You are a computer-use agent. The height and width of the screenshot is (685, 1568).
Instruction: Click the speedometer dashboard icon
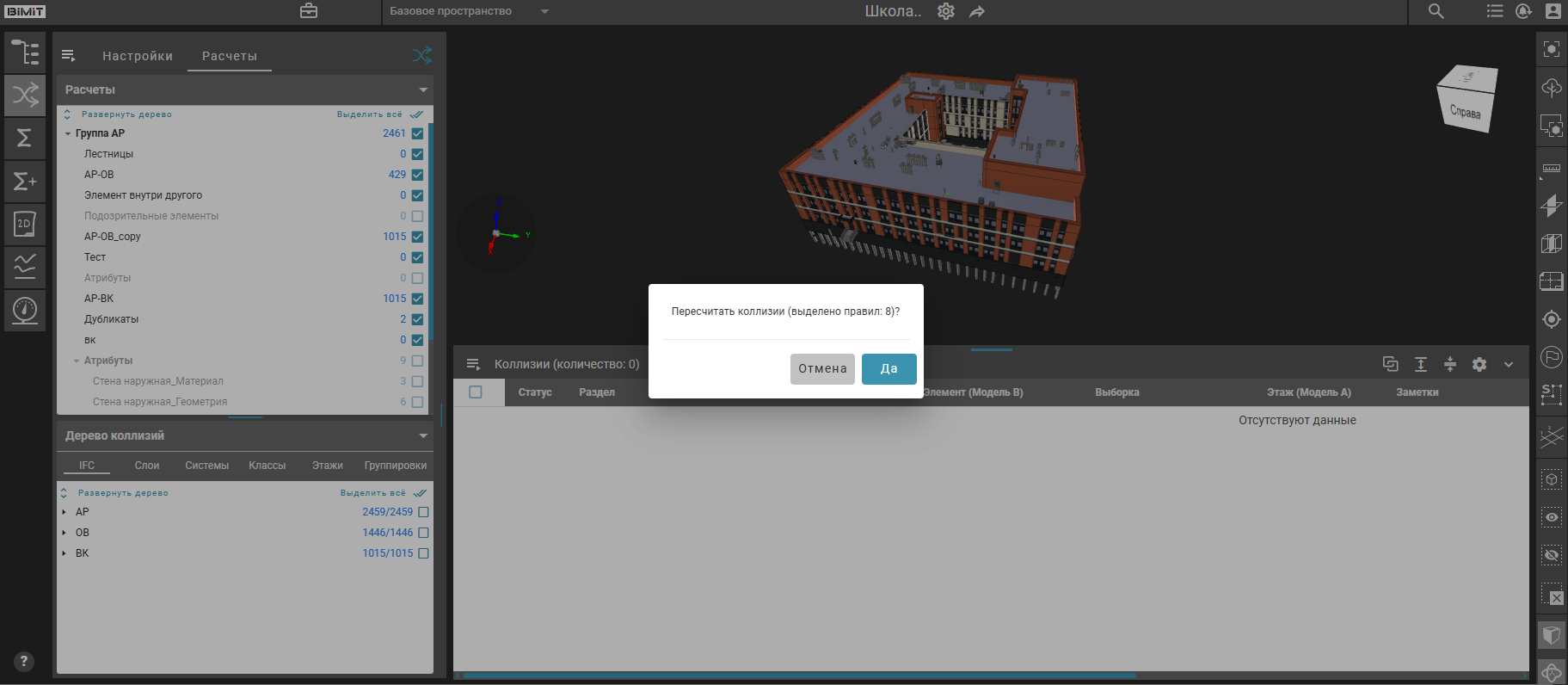[x=25, y=310]
